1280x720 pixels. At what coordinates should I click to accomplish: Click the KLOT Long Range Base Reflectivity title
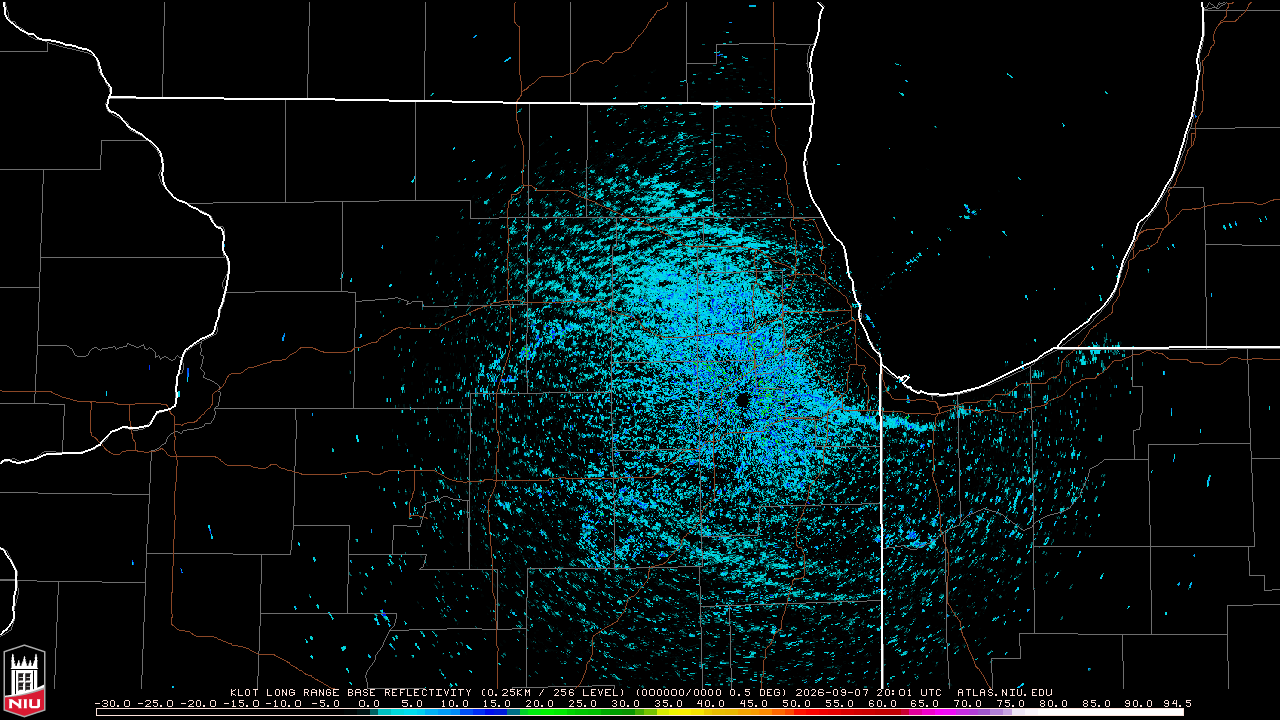coord(350,692)
